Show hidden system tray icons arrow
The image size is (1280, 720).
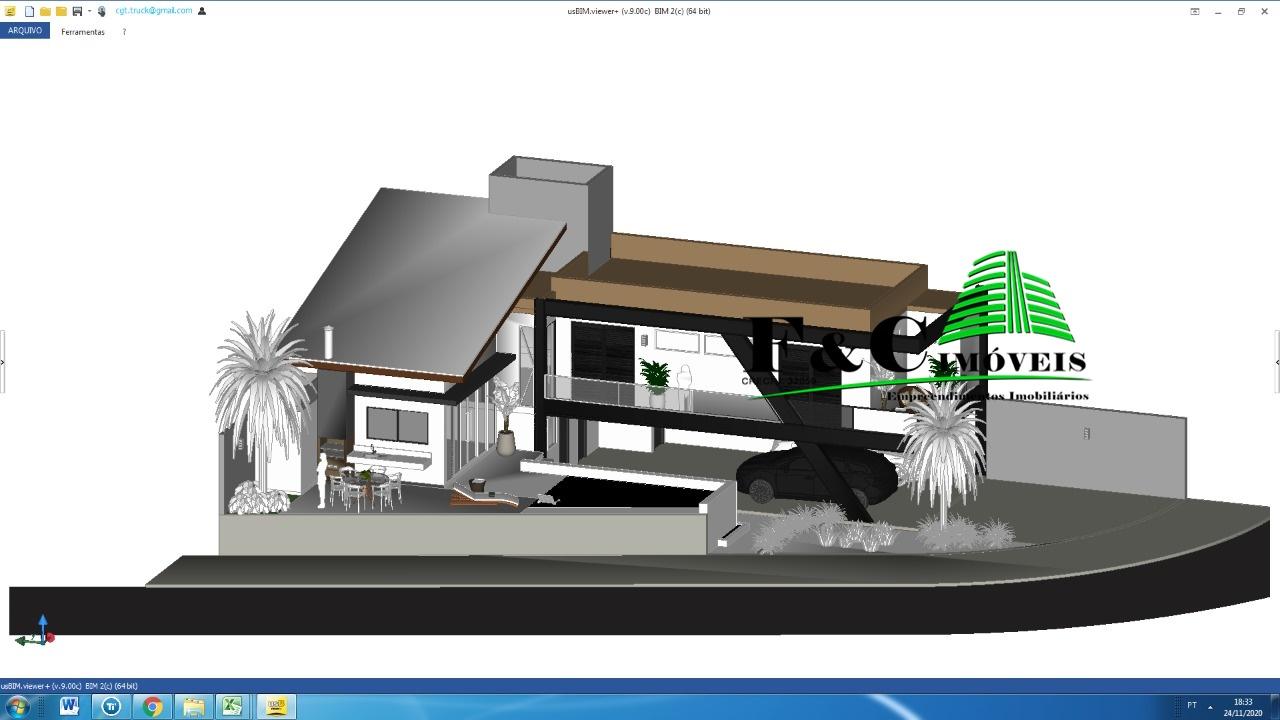(x=1210, y=707)
